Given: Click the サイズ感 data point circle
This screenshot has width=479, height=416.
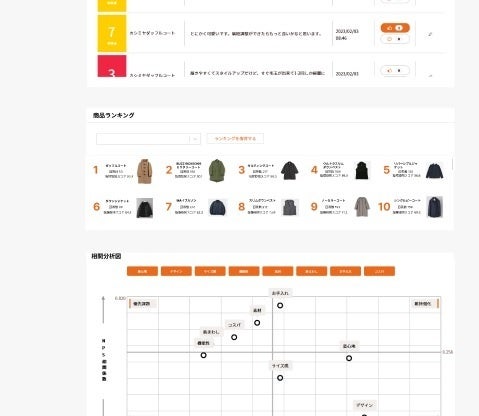Looking at the screenshot, I should [x=280, y=378].
